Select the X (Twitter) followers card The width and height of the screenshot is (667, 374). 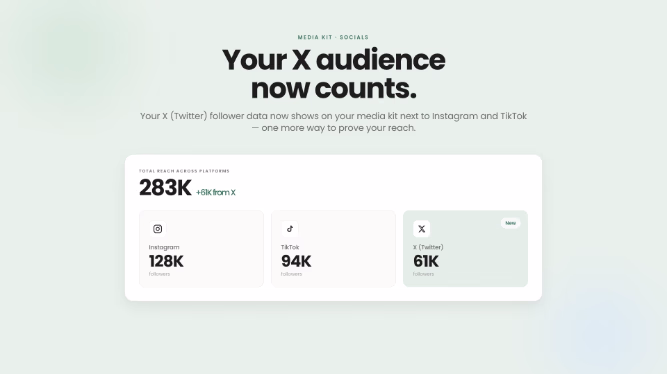click(x=465, y=249)
